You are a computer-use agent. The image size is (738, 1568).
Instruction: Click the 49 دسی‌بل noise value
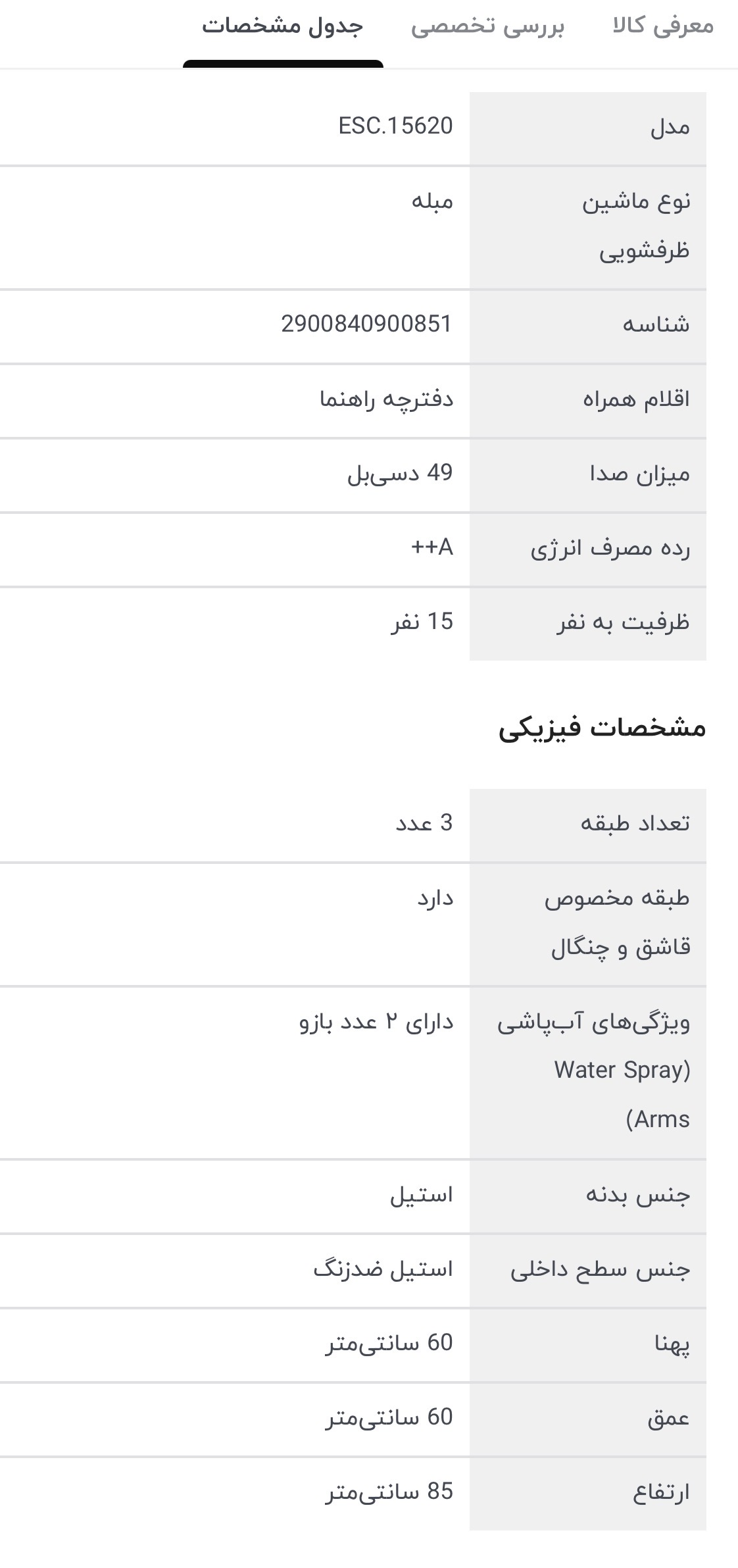point(400,473)
